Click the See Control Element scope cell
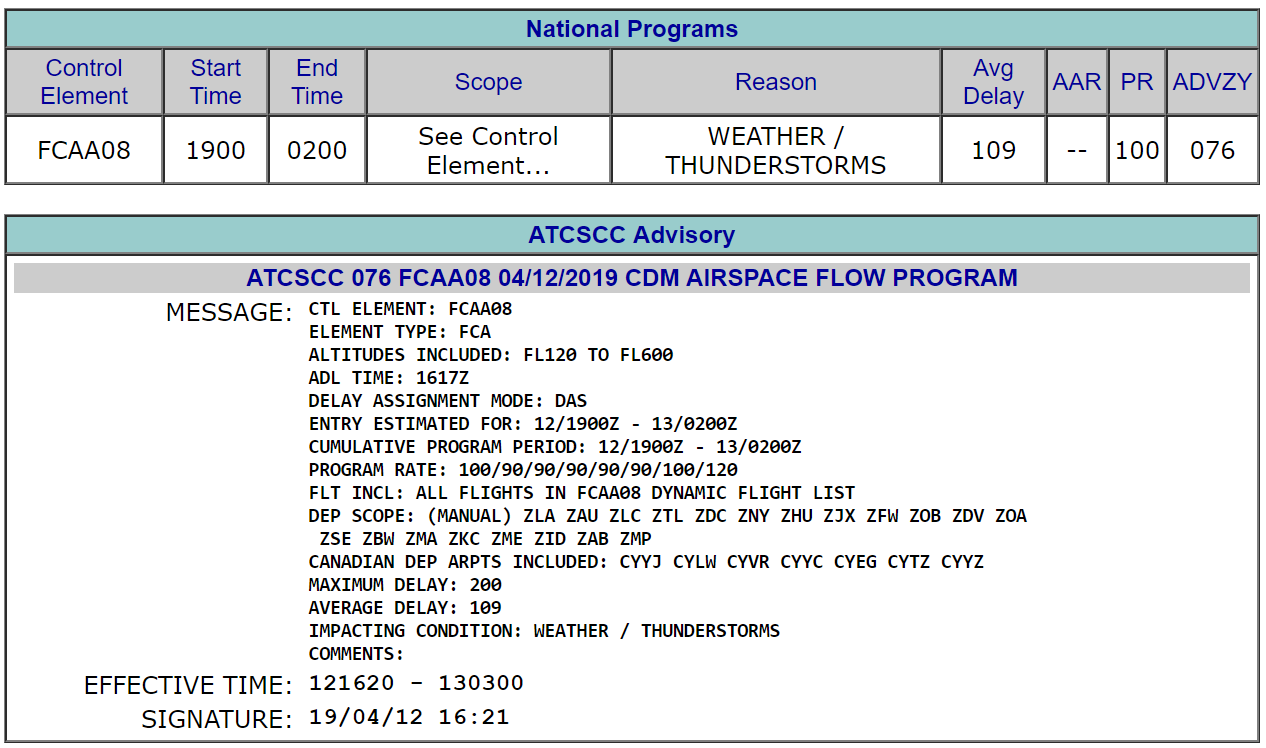 click(x=488, y=150)
